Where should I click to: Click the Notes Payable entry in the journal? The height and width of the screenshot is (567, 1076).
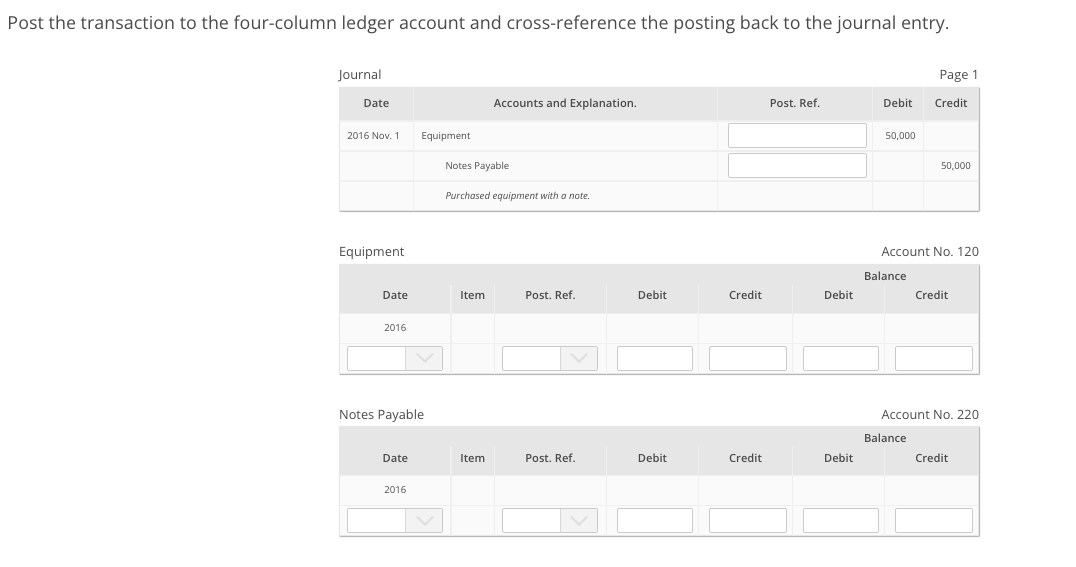tap(477, 165)
